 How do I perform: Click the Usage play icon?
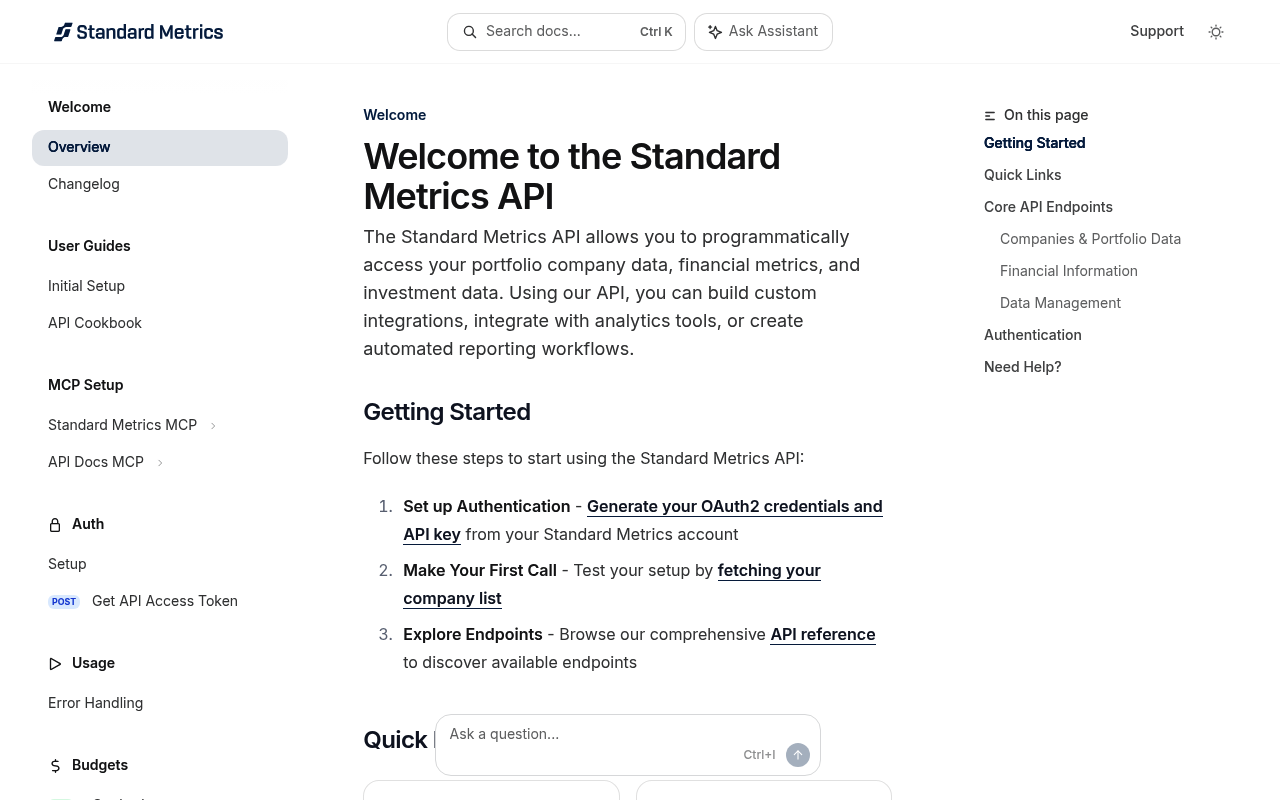click(x=55, y=663)
